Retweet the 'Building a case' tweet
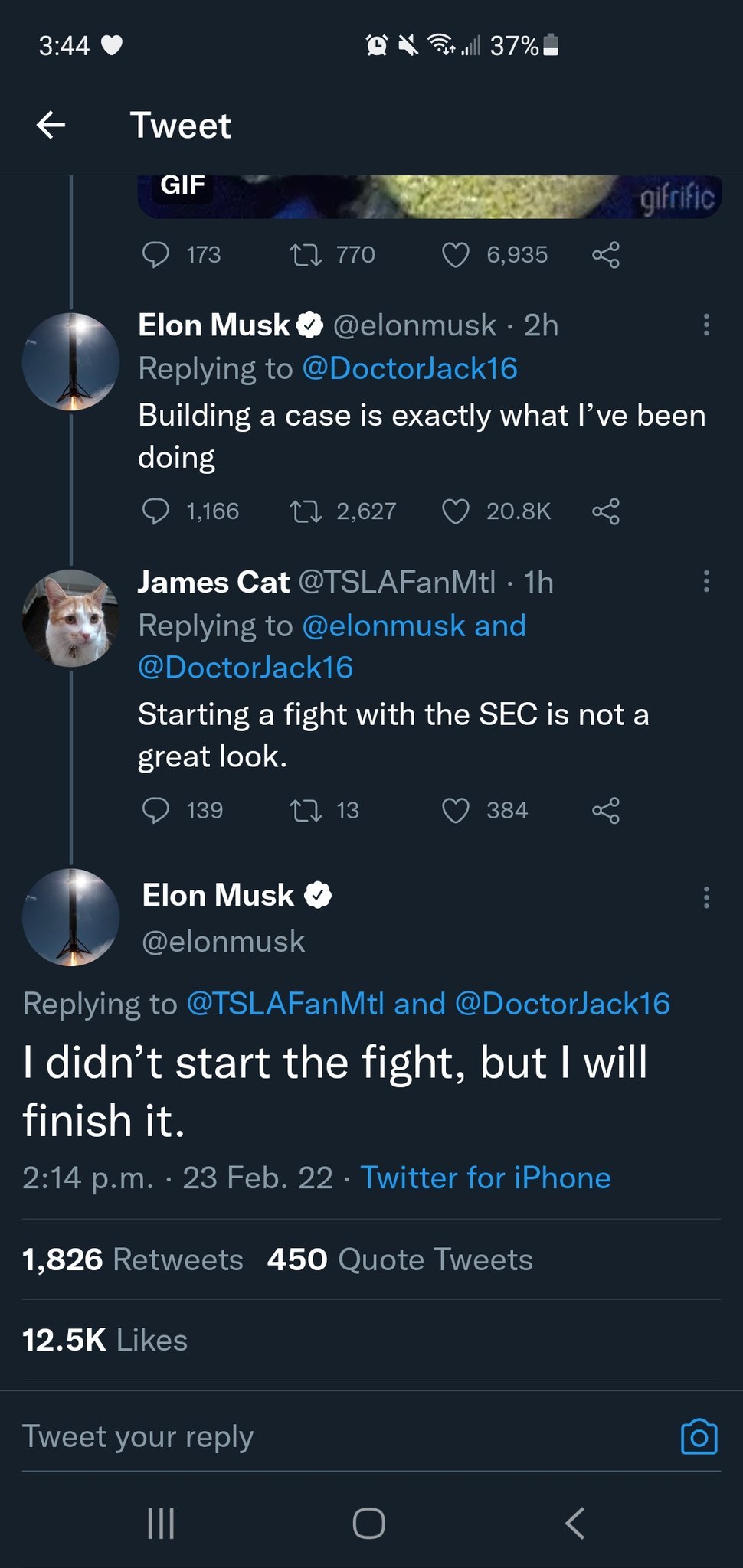This screenshot has width=743, height=1568. coord(306,511)
